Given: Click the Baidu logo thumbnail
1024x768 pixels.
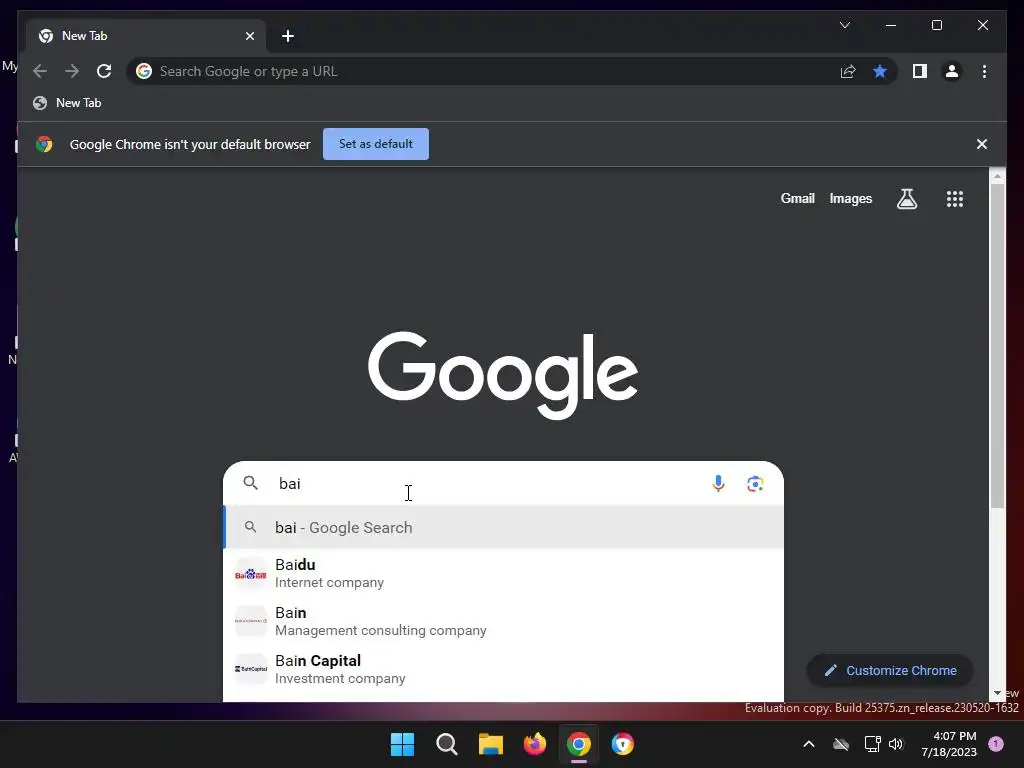Looking at the screenshot, I should click(251, 574).
